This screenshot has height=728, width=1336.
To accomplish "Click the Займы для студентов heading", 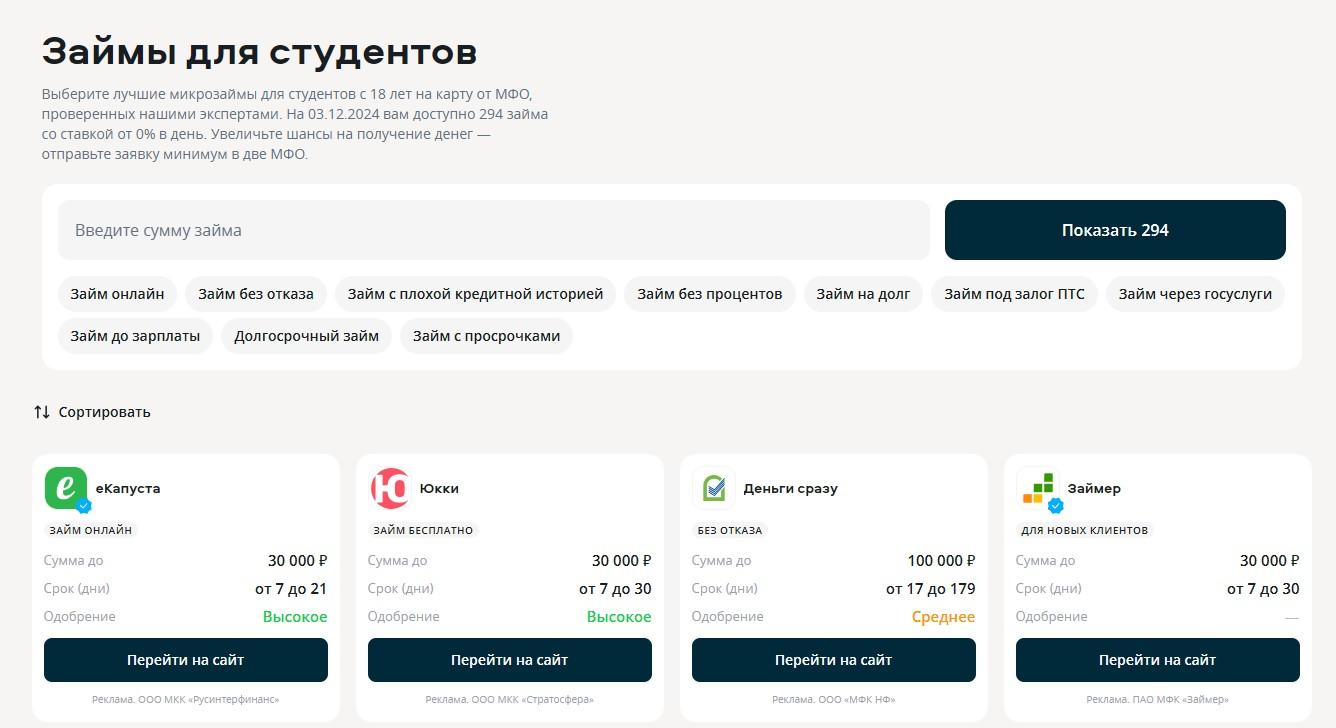I will point(260,51).
